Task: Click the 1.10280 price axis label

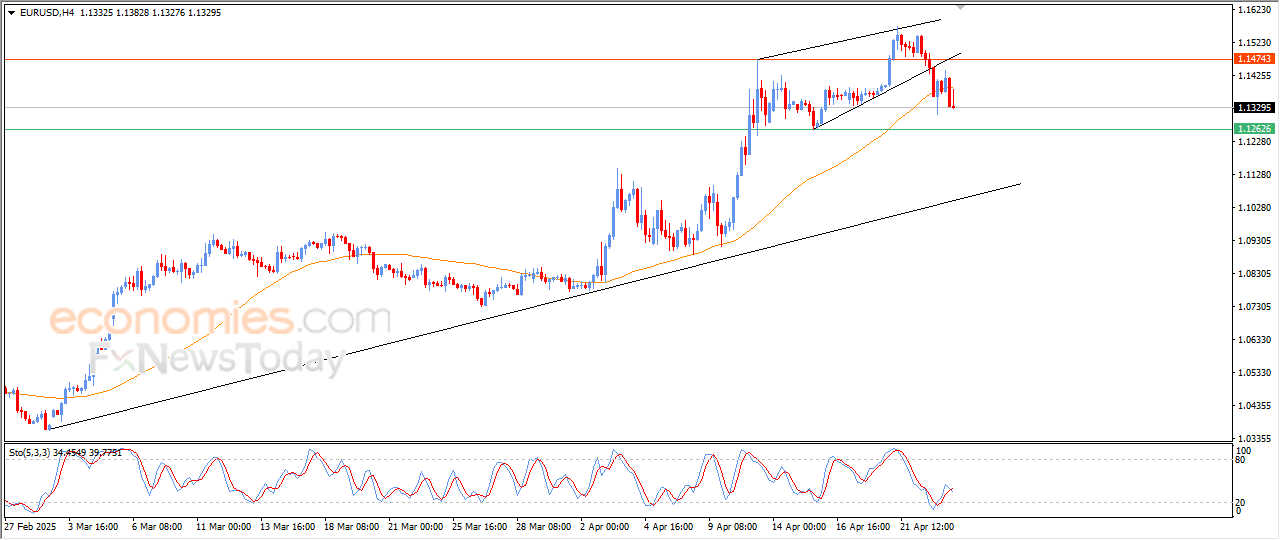Action: click(x=1254, y=208)
